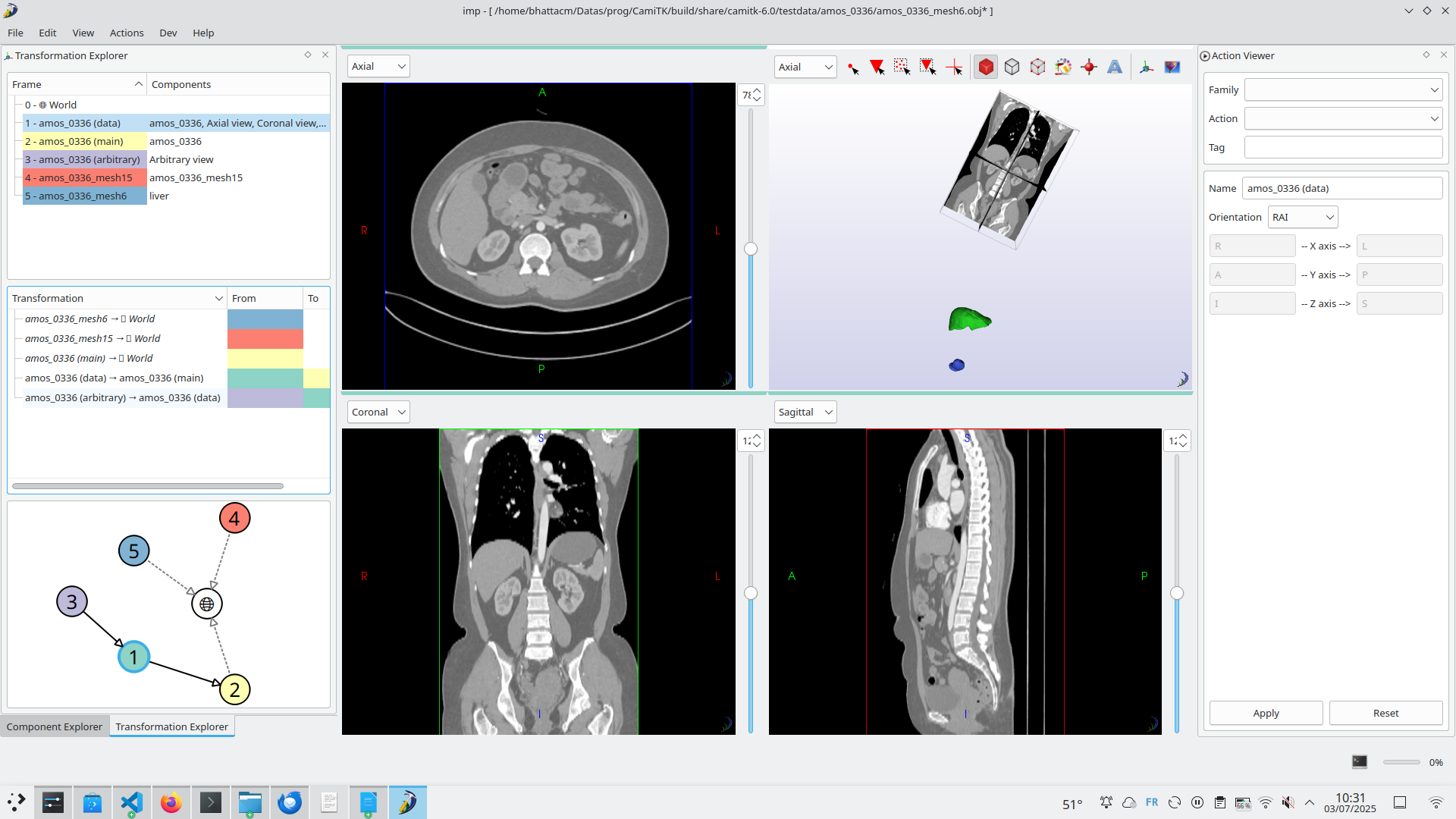Viewport: 1456px width, 819px height.
Task: Click the red crosshair location picker
Action: (954, 67)
